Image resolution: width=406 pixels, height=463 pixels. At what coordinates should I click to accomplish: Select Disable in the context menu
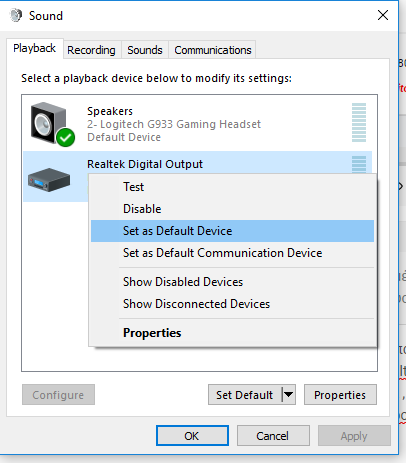[x=232, y=209]
